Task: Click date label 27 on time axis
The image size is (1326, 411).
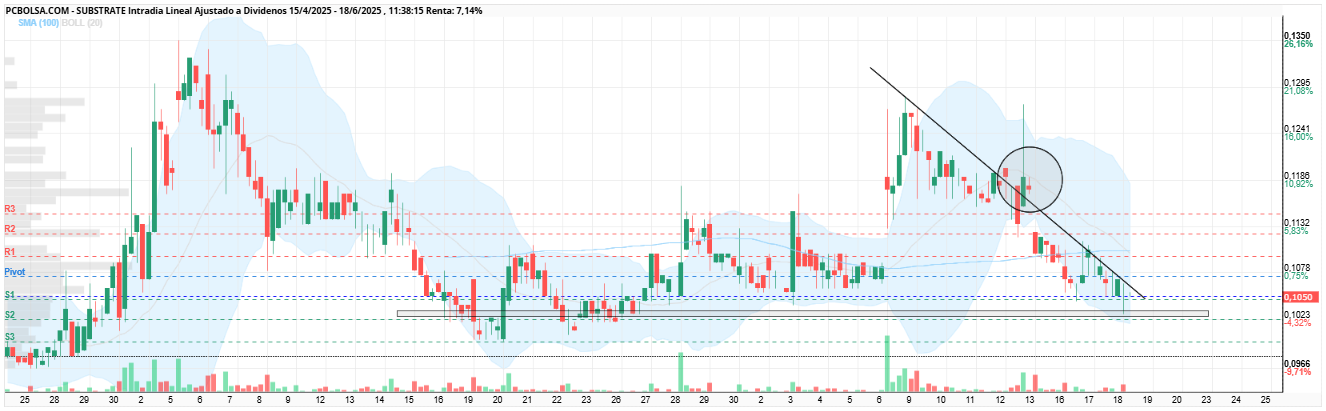Action: pos(646,399)
